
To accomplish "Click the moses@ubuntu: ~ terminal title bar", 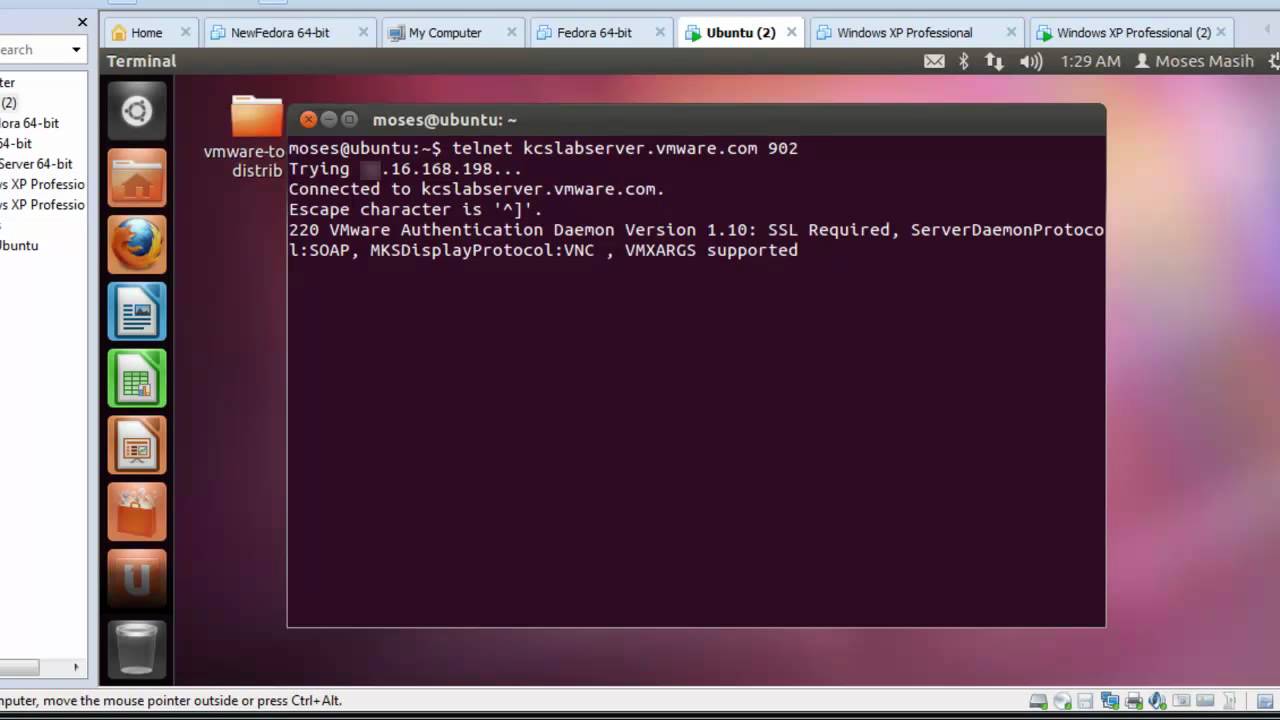I will tap(696, 120).
